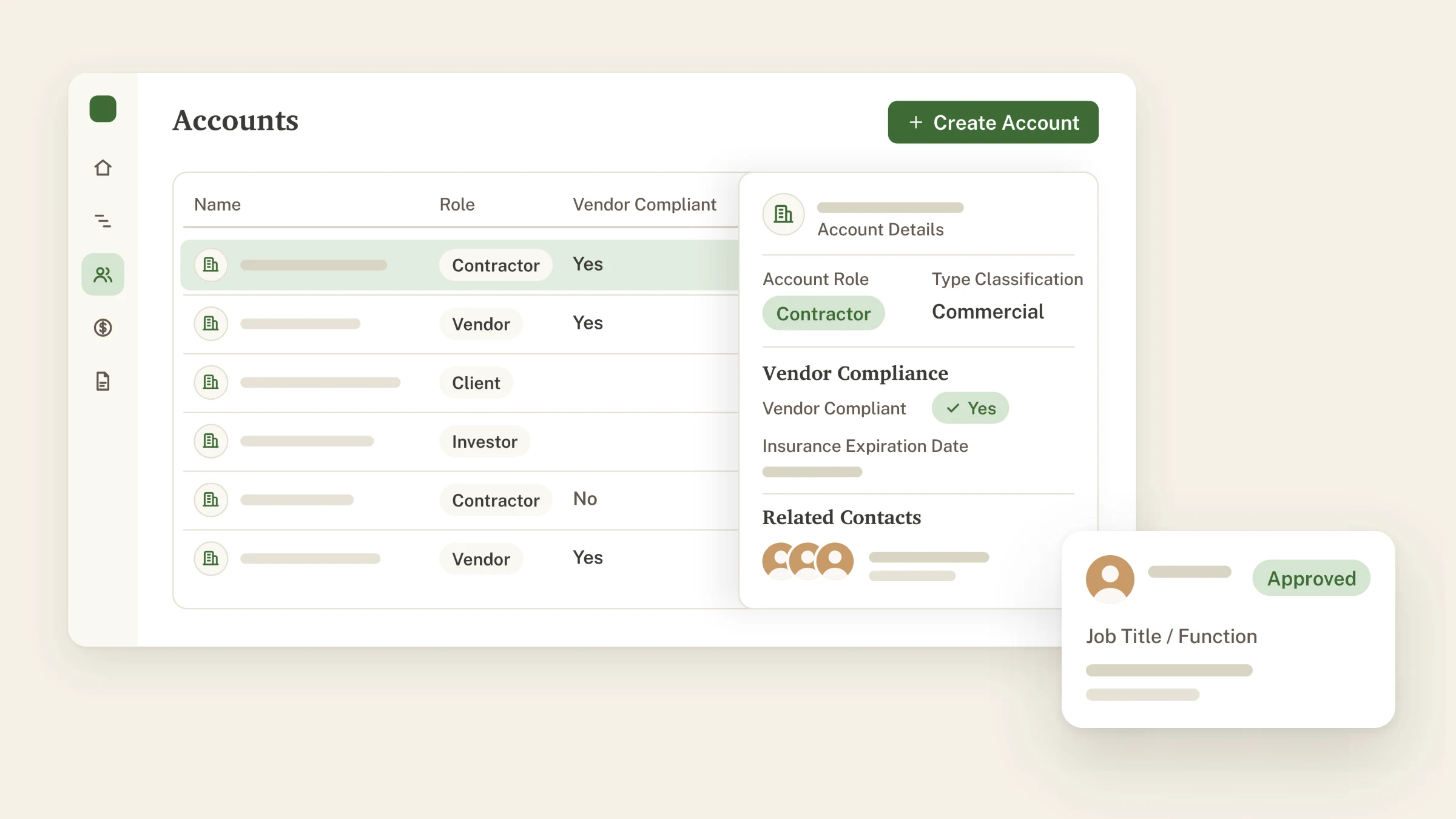Click building icon in the Client row

pyautogui.click(x=211, y=382)
